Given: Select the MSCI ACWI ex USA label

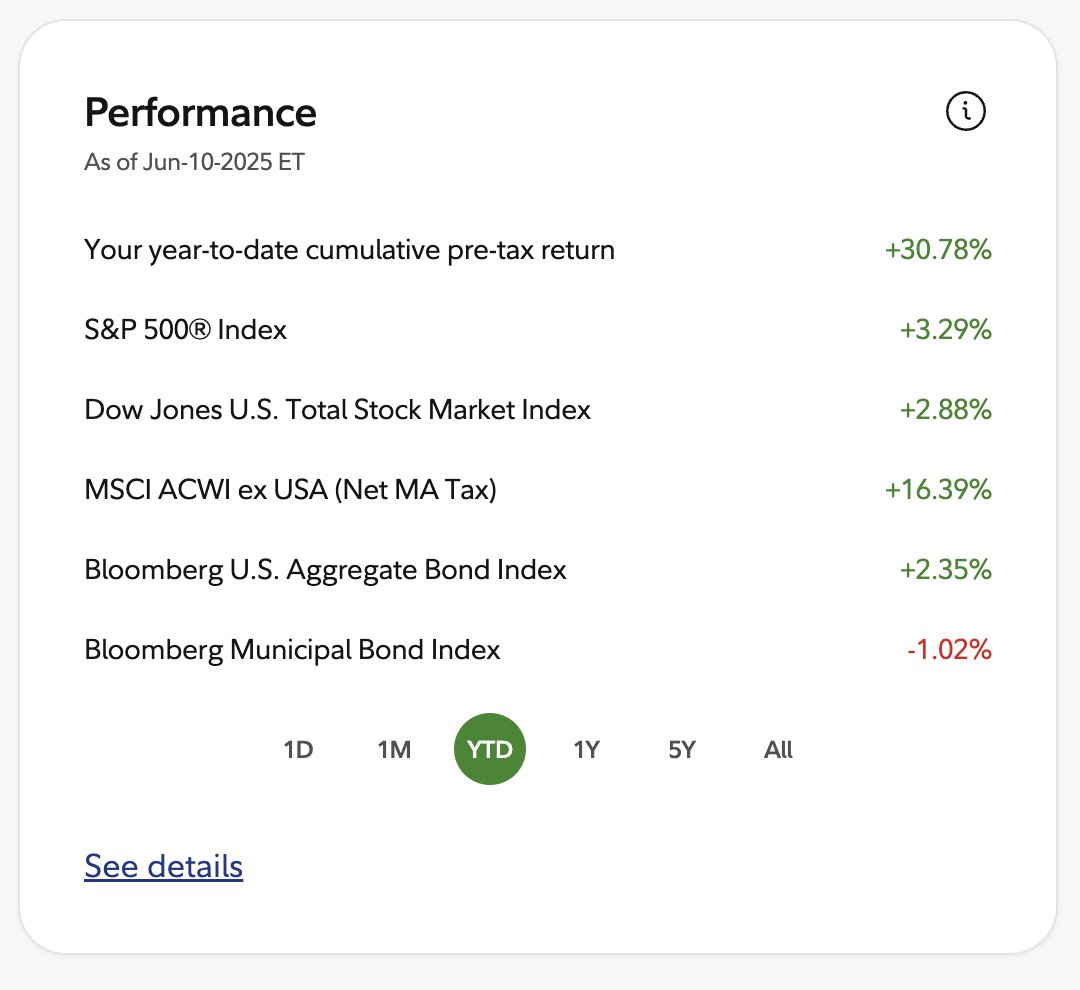Looking at the screenshot, I should pyautogui.click(x=291, y=490).
